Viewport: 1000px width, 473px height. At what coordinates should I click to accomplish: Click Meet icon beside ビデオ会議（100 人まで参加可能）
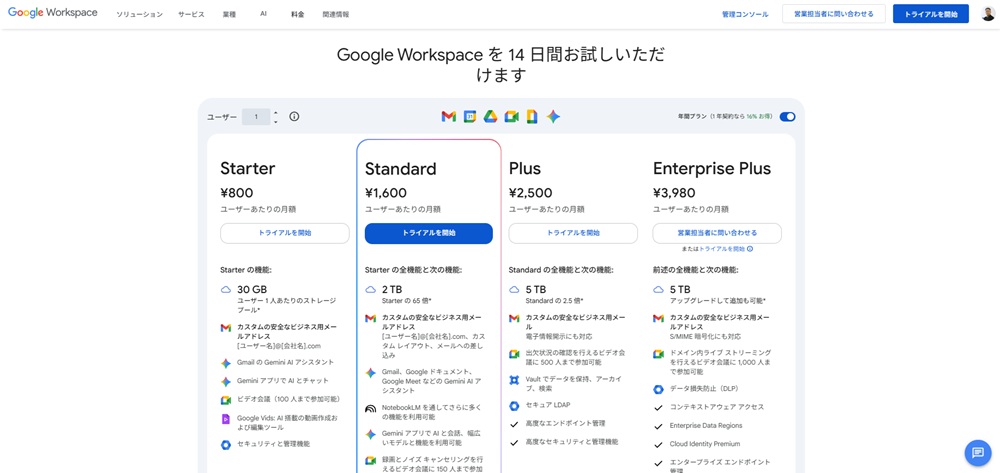(225, 400)
